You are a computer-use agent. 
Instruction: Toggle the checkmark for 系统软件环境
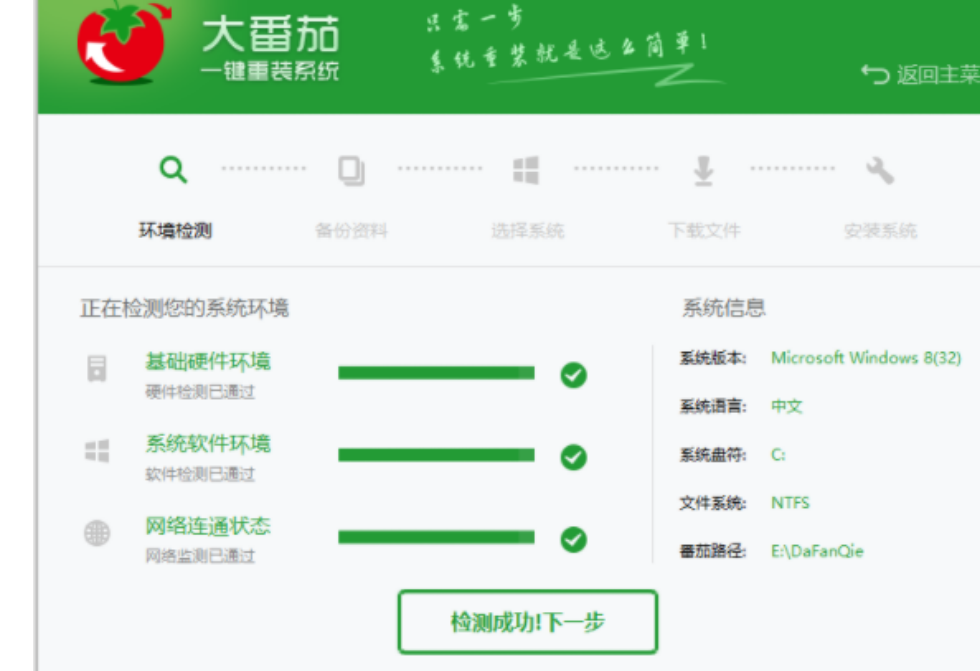pyautogui.click(x=574, y=454)
